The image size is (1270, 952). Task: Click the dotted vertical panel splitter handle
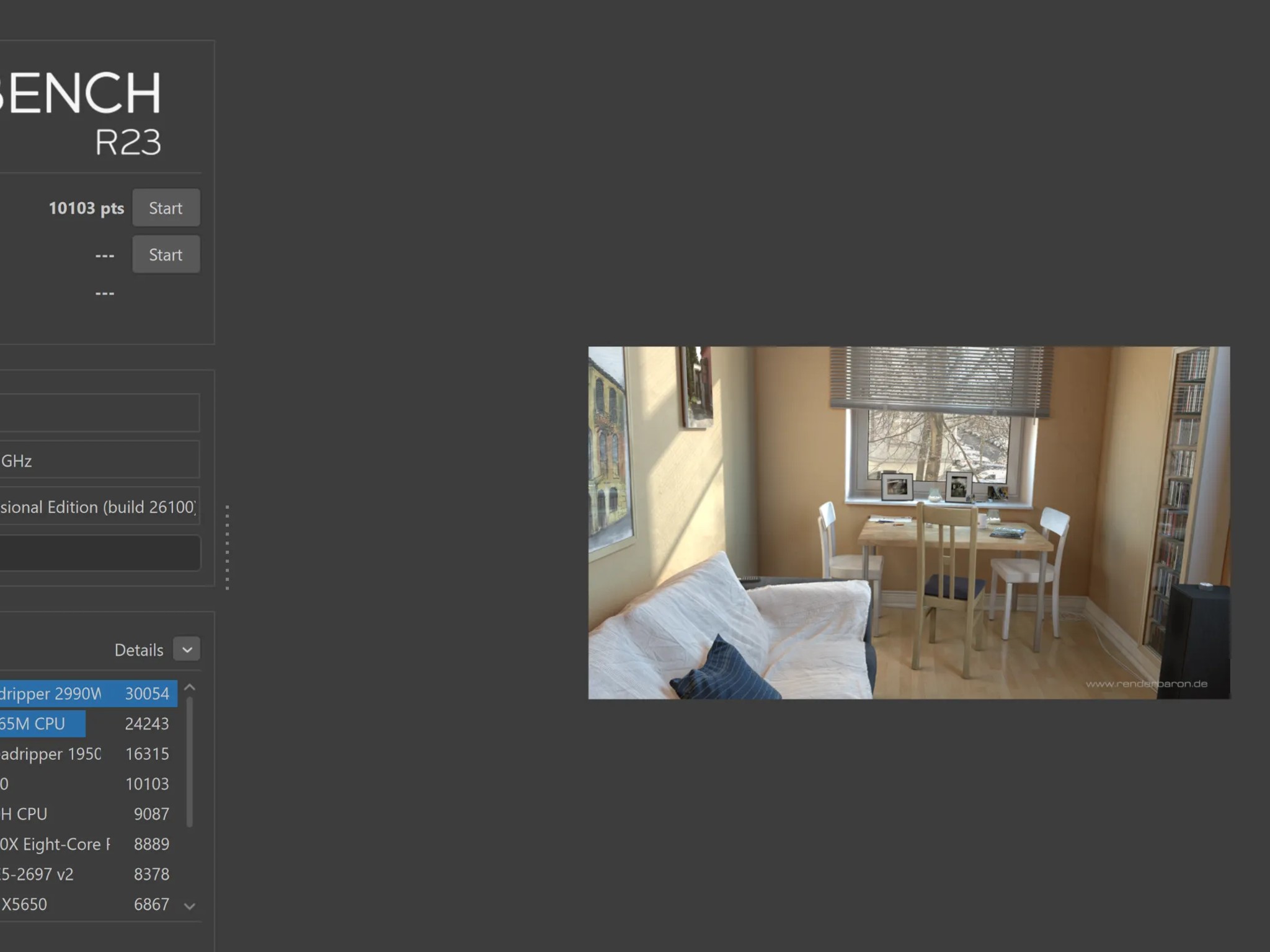[x=228, y=547]
